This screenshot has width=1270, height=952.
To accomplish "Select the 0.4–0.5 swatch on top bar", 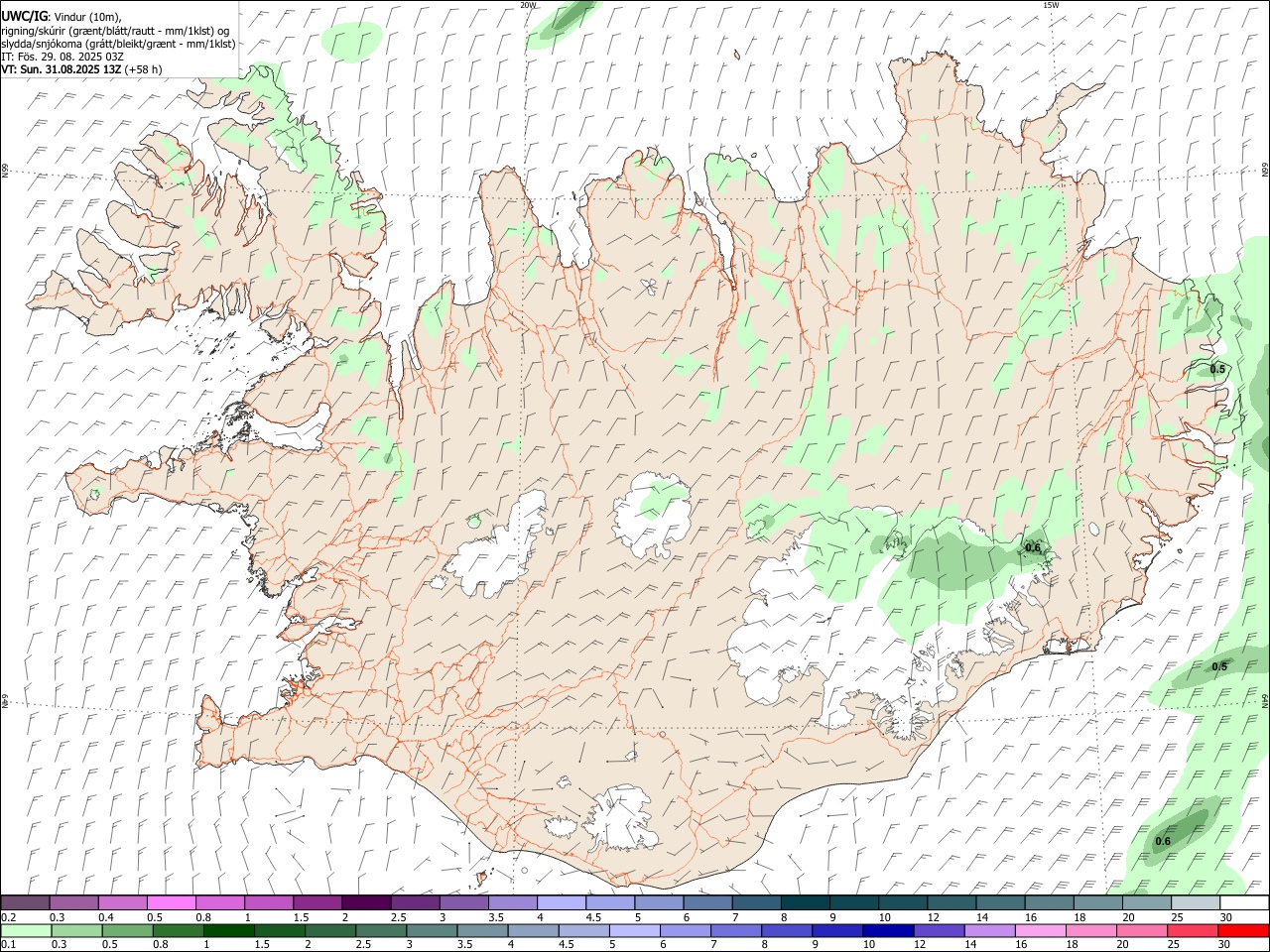I will [122, 903].
